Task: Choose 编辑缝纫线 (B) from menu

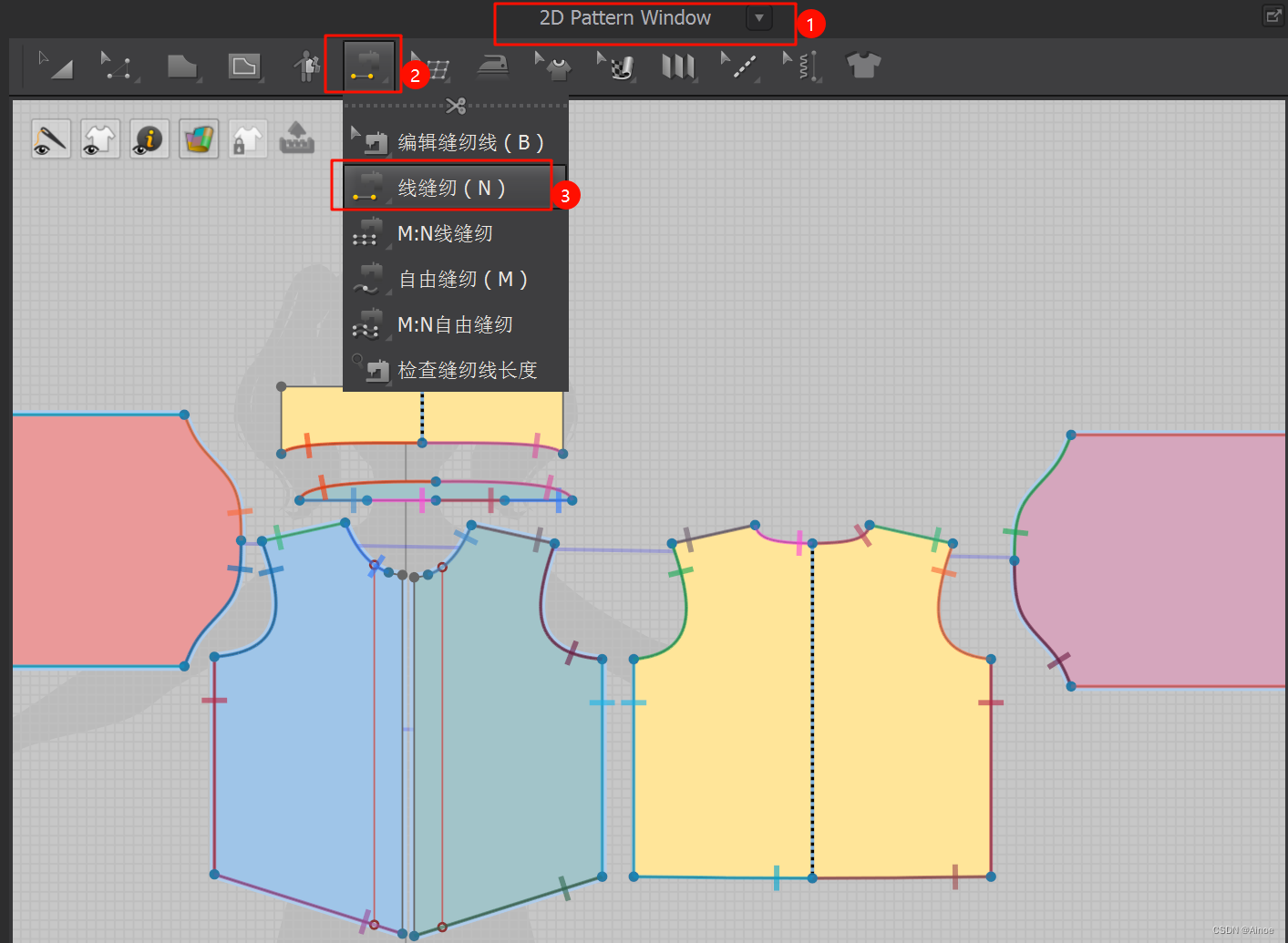Action: (456, 142)
